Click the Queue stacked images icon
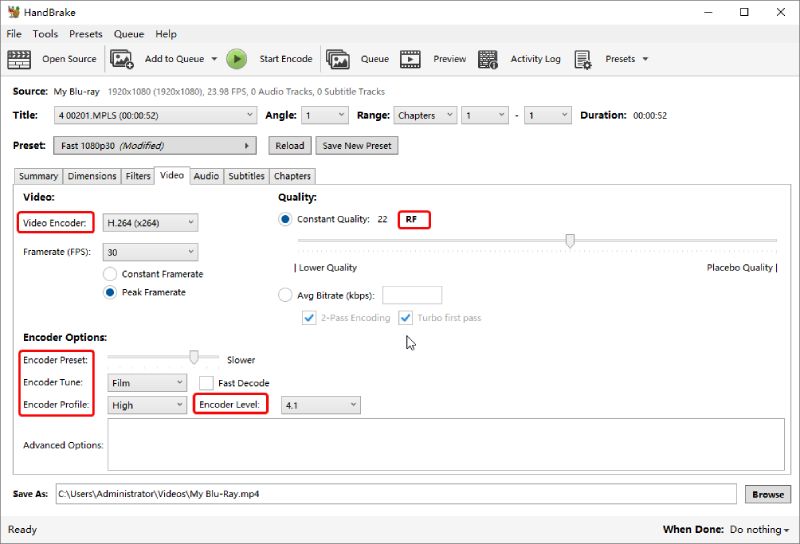This screenshot has height=544, width=800. pos(338,59)
